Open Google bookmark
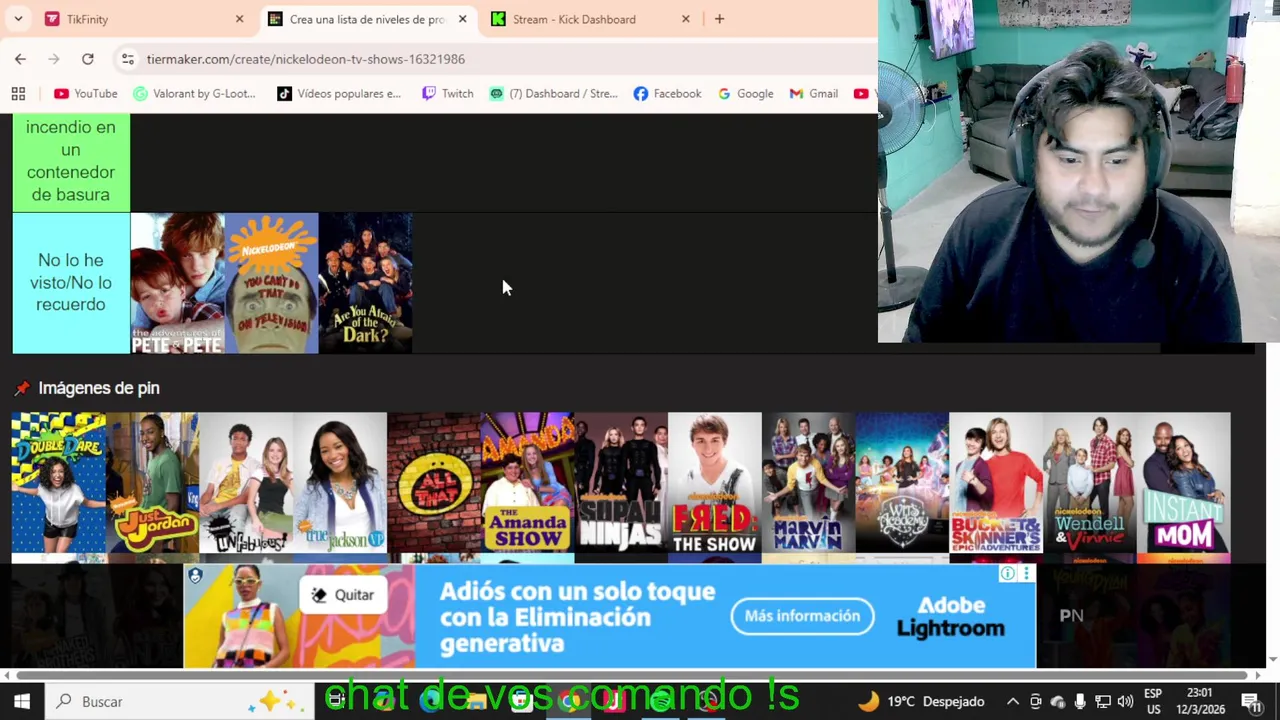The height and width of the screenshot is (720, 1280). tap(744, 94)
